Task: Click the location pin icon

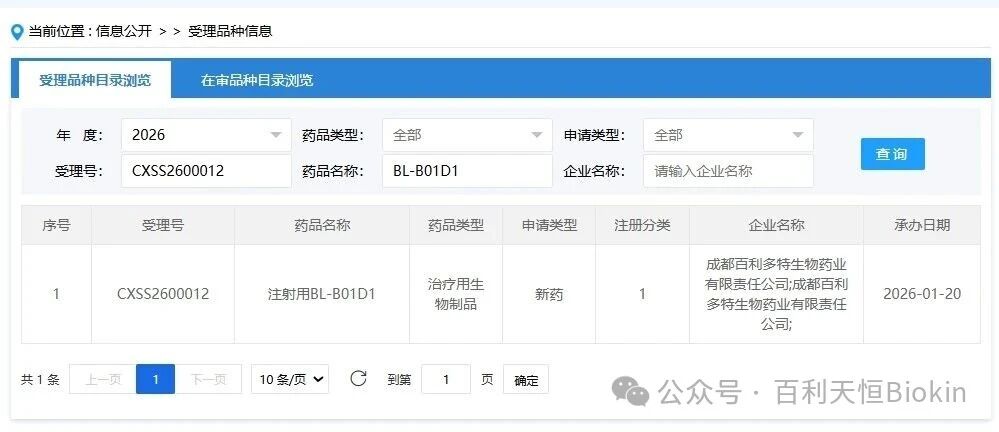Action: tap(16, 32)
